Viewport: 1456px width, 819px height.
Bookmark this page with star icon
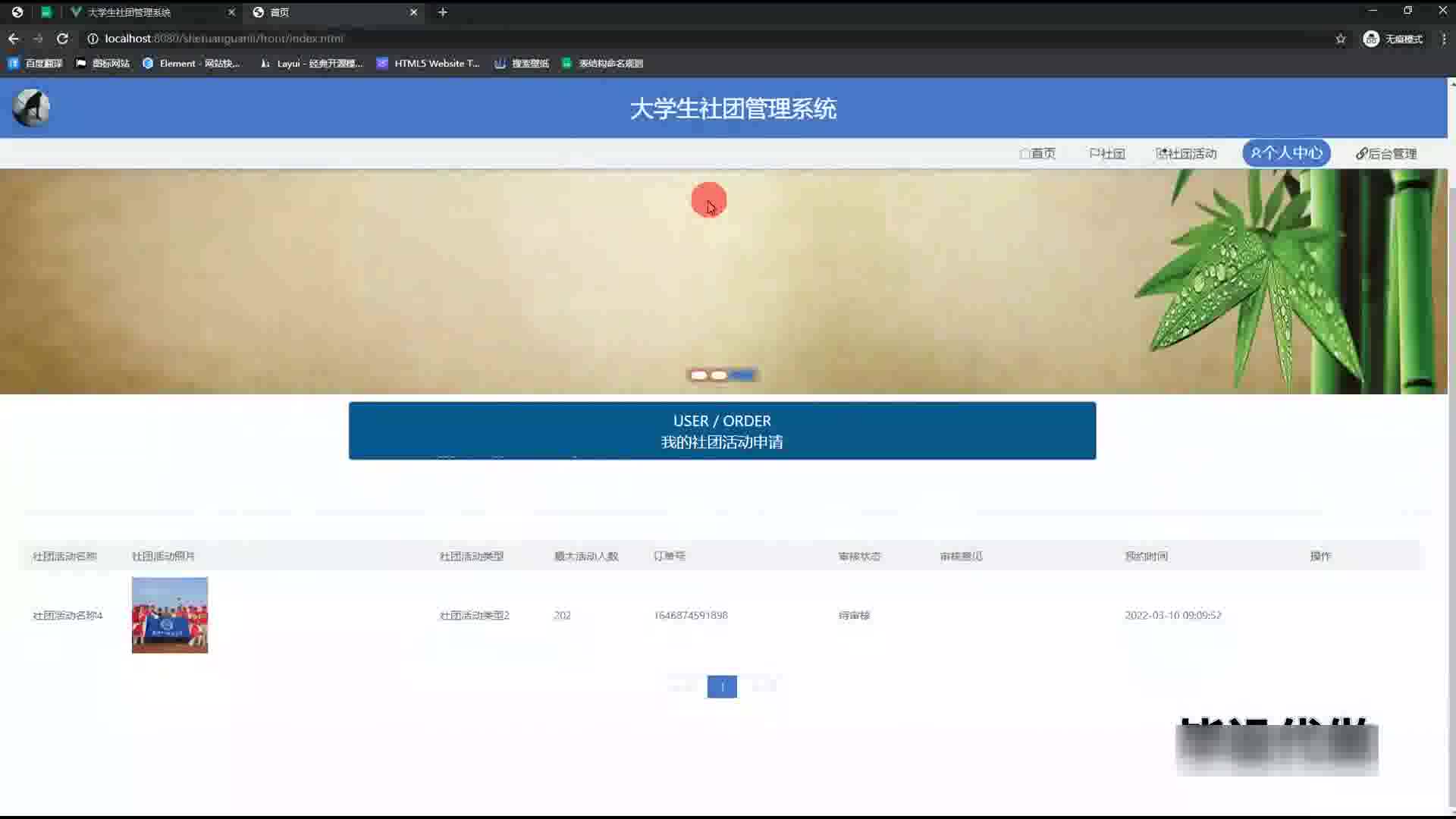pos(1340,39)
